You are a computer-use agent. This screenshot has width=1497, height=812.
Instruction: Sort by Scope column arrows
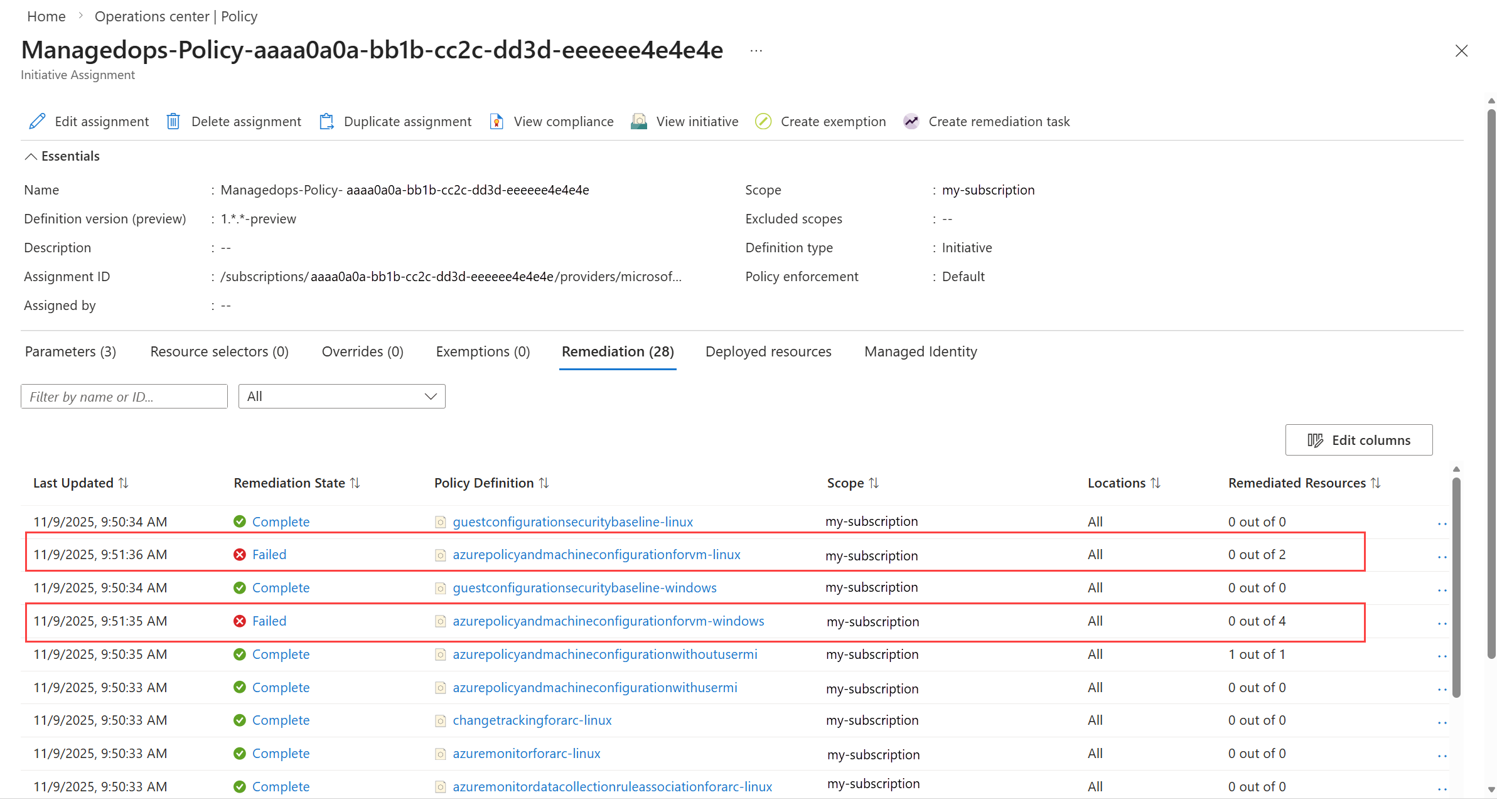tap(874, 483)
